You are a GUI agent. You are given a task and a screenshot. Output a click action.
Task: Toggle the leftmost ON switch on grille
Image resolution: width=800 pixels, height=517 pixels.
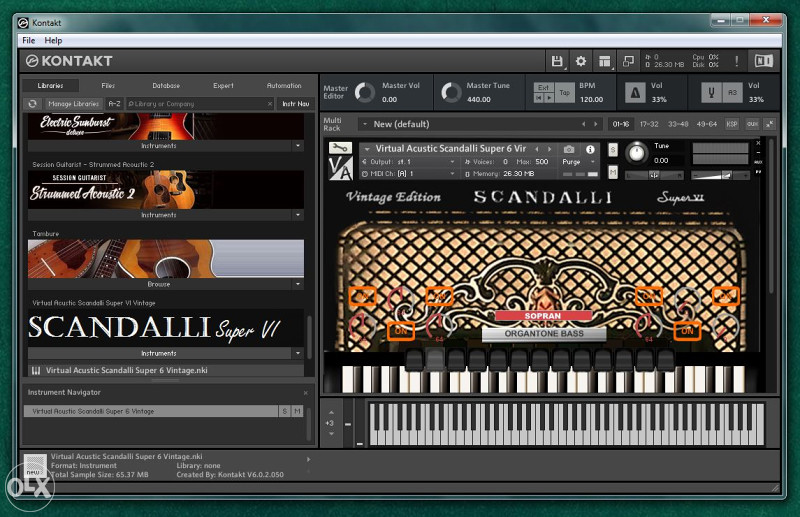pyautogui.click(x=362, y=296)
